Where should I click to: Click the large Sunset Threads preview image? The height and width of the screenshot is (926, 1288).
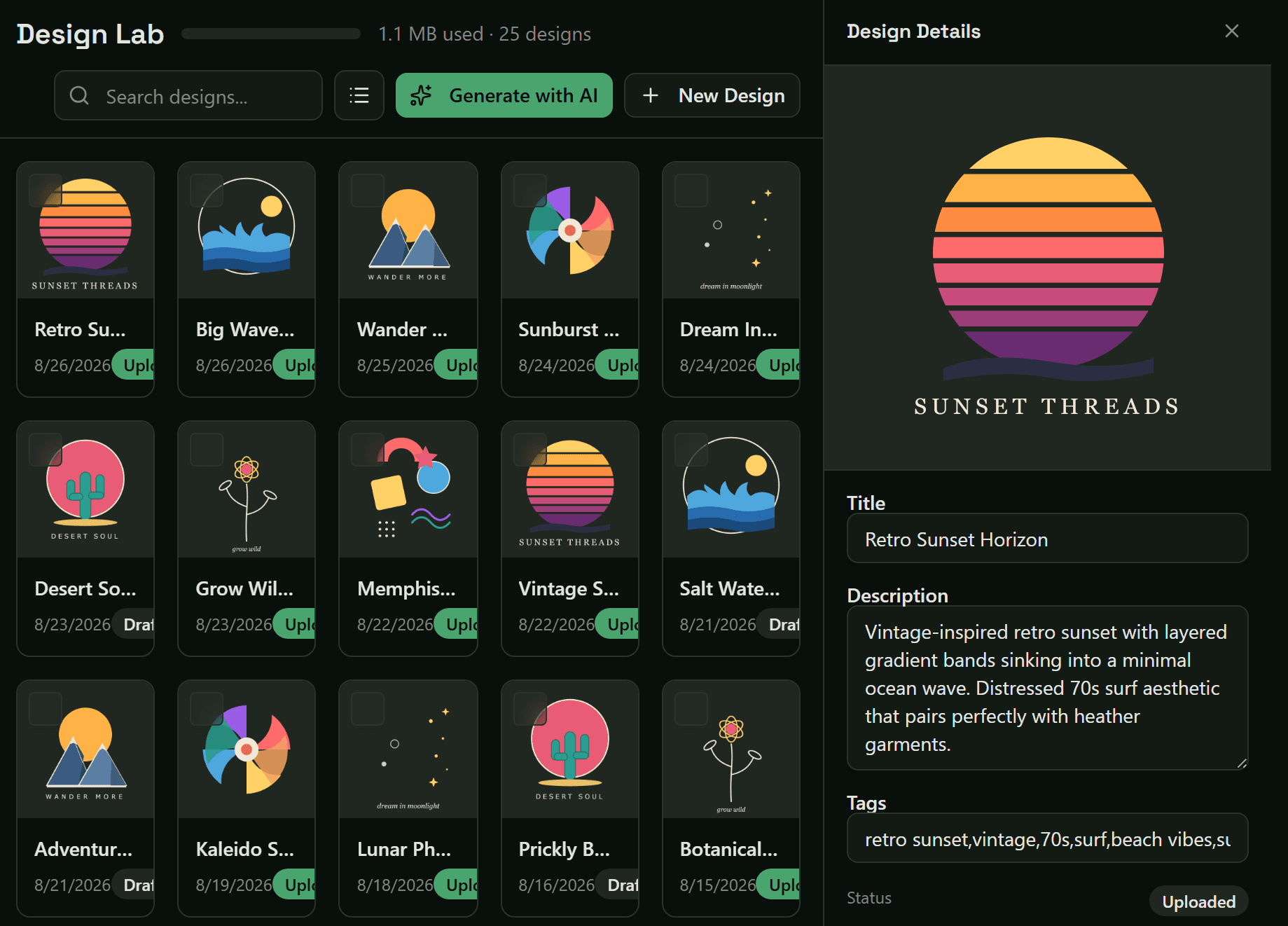click(1048, 268)
